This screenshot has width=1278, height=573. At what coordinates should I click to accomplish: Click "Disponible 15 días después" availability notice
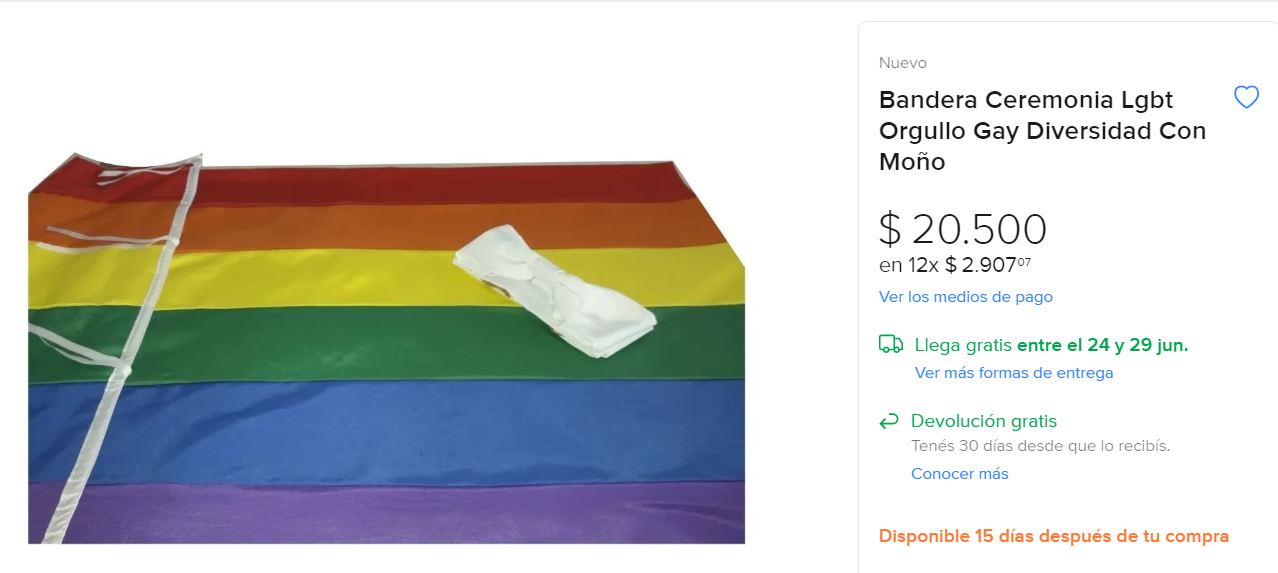click(1053, 536)
